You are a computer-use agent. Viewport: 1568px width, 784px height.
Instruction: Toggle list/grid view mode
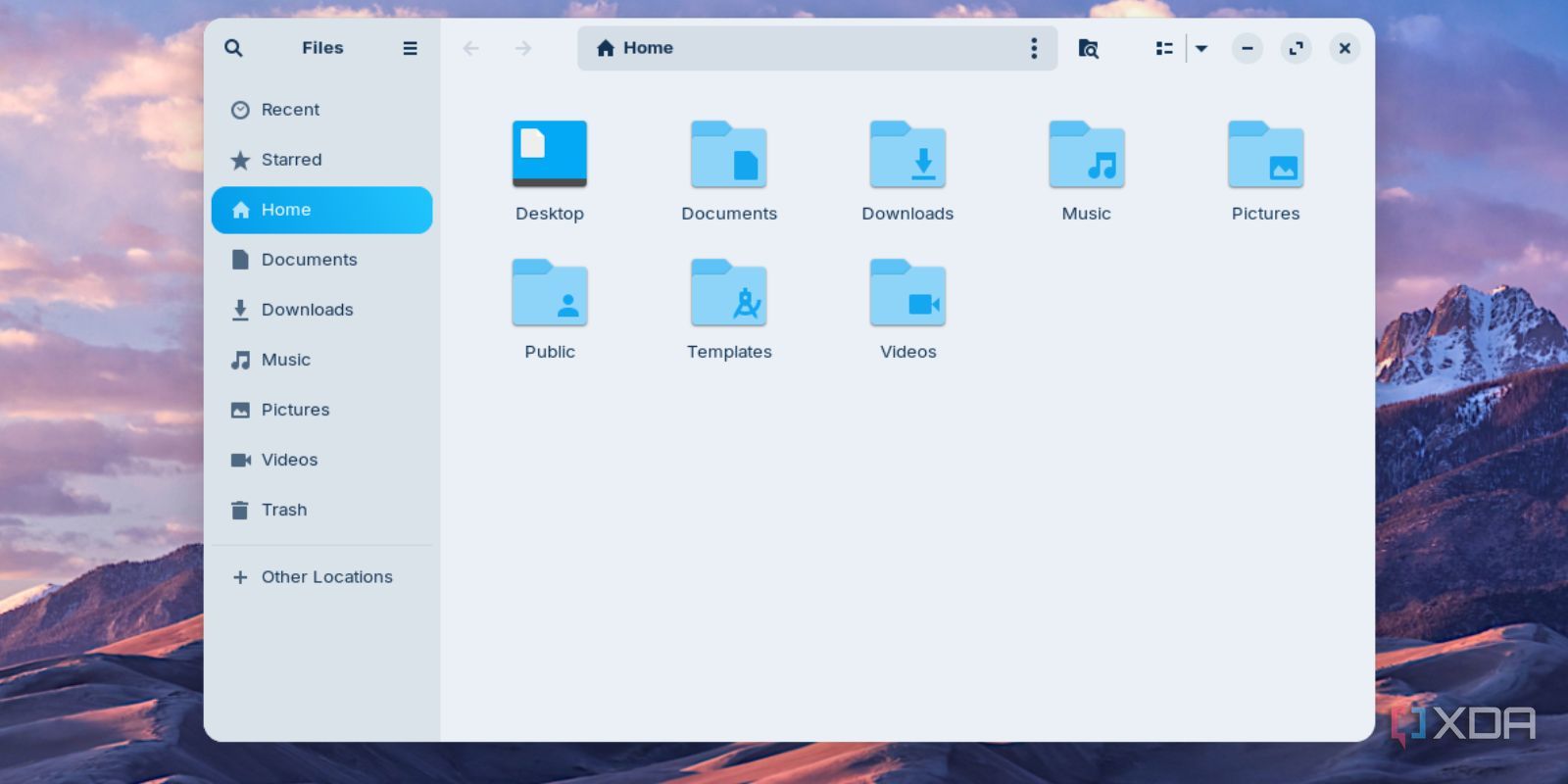pos(1164,48)
